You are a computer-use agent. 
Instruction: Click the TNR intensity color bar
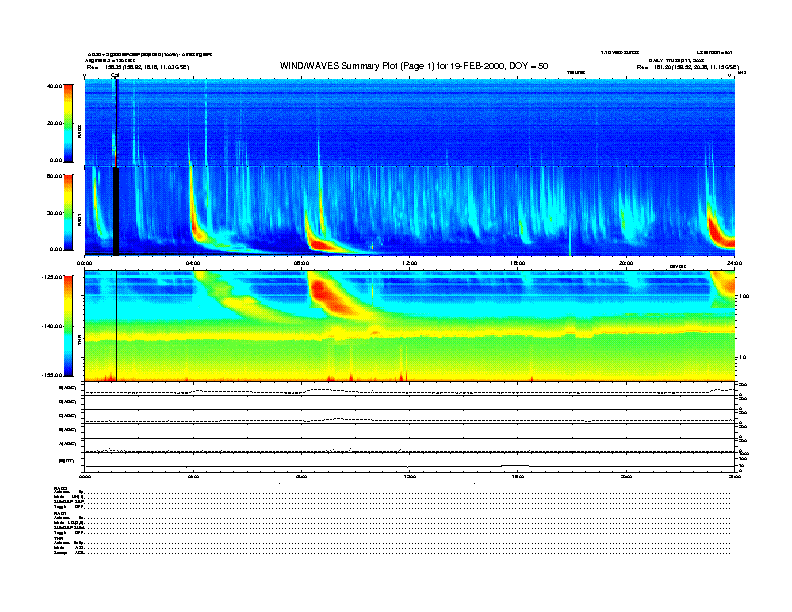[68, 326]
